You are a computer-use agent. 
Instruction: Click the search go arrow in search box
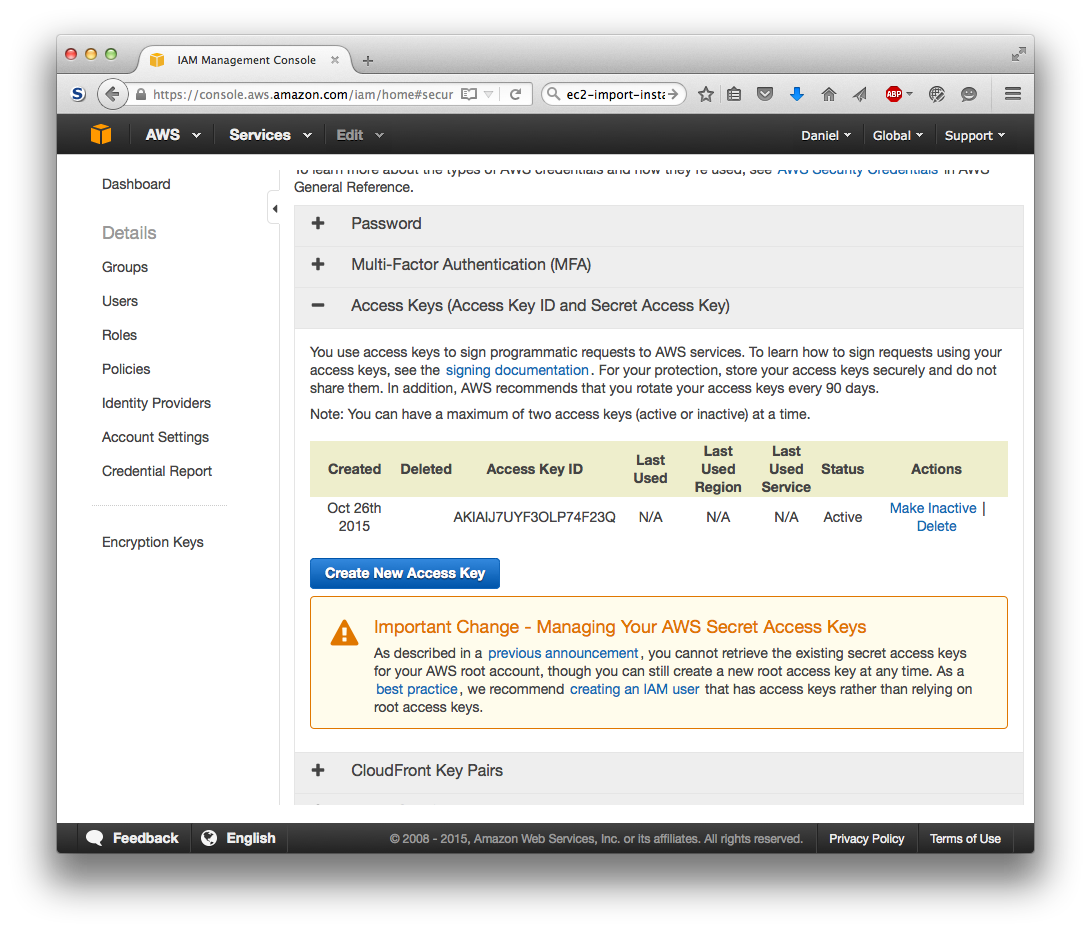tap(673, 94)
